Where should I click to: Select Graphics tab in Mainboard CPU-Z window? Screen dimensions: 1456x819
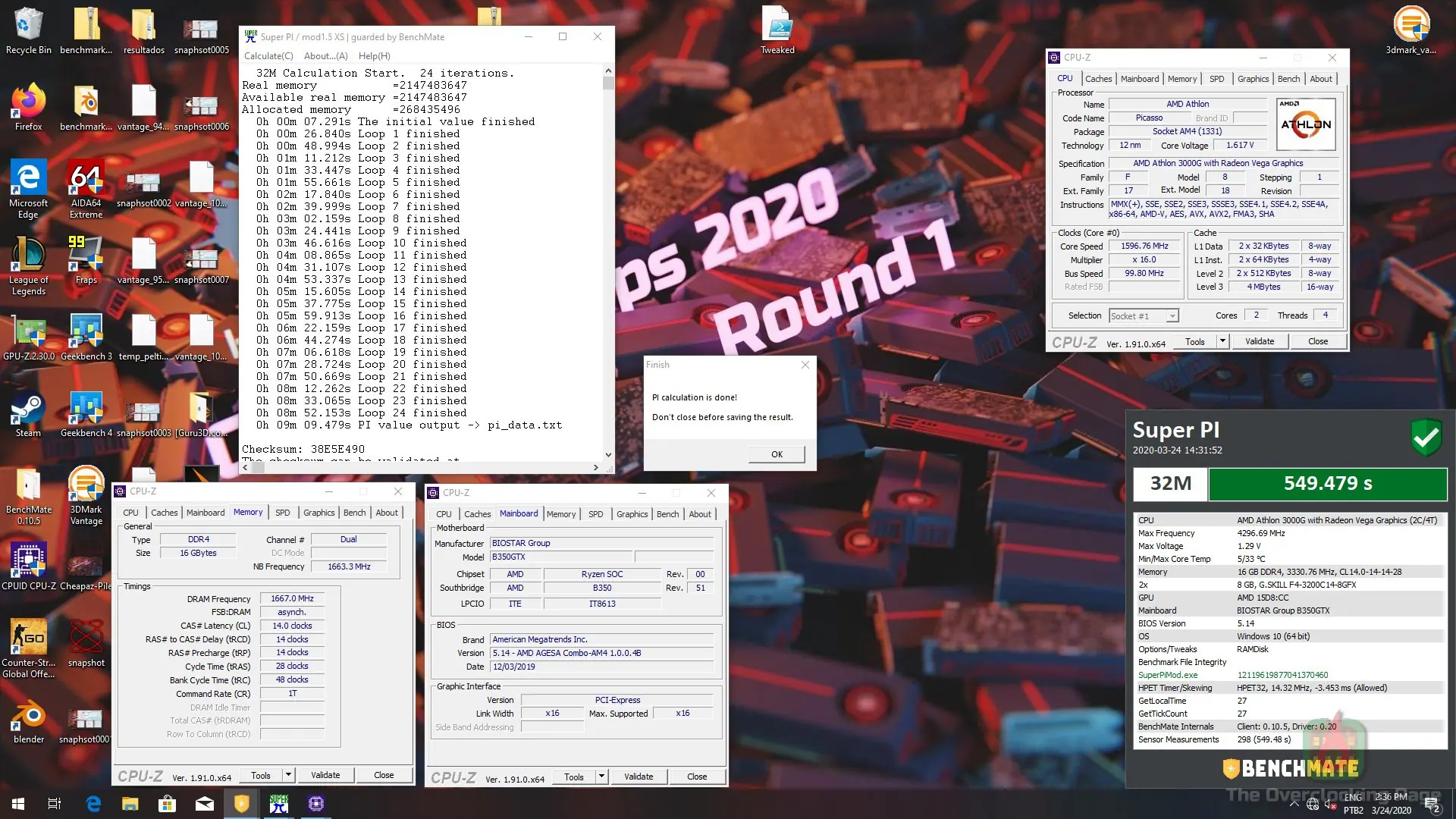[632, 514]
